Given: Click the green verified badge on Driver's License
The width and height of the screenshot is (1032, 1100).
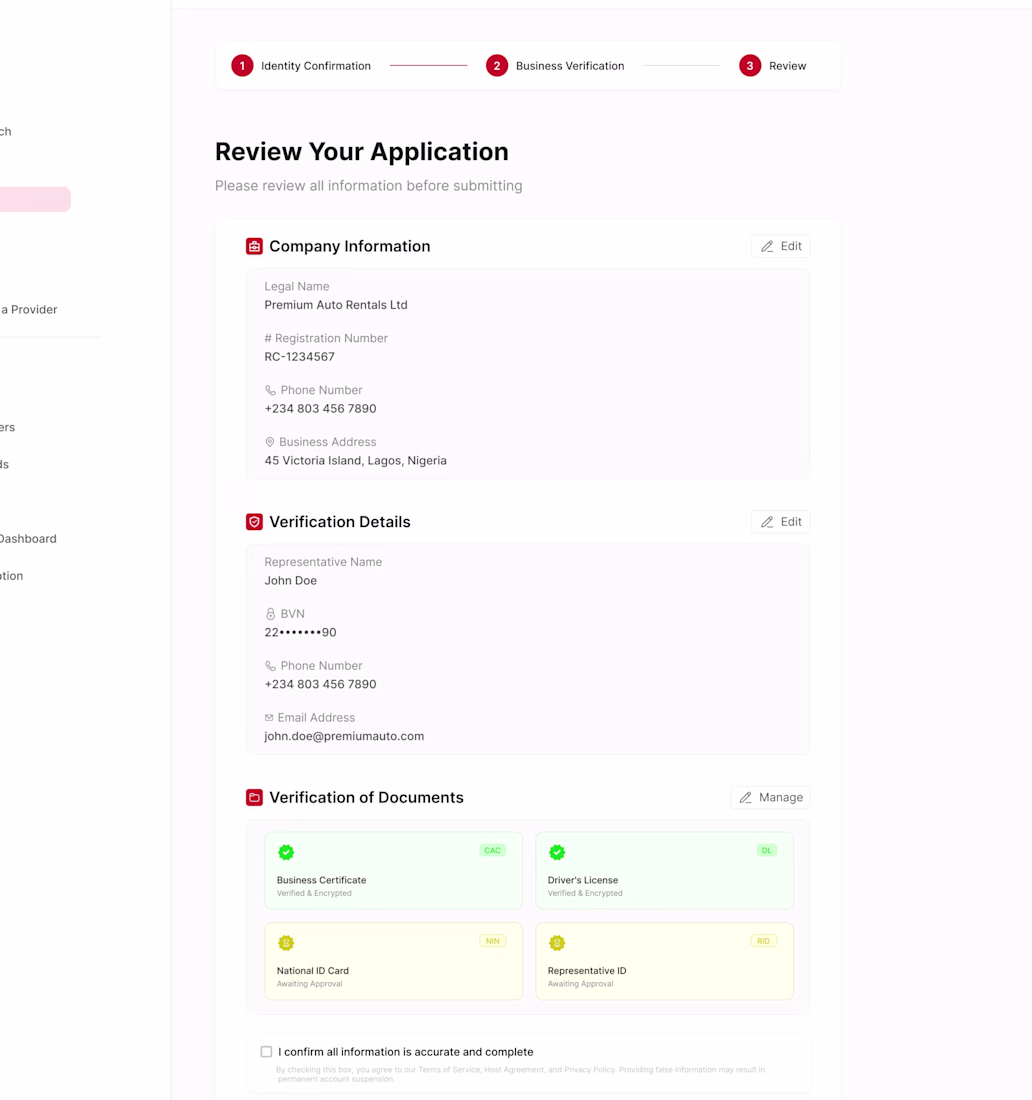Looking at the screenshot, I should click(x=557, y=852).
